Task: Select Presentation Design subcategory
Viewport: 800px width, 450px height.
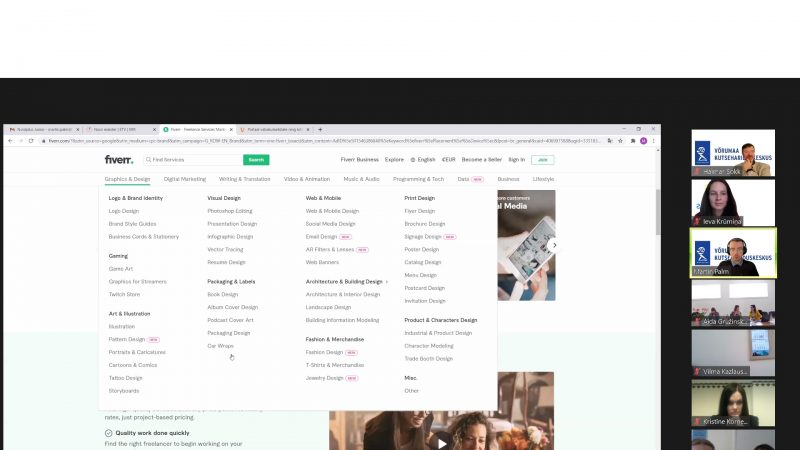Action: (x=232, y=223)
